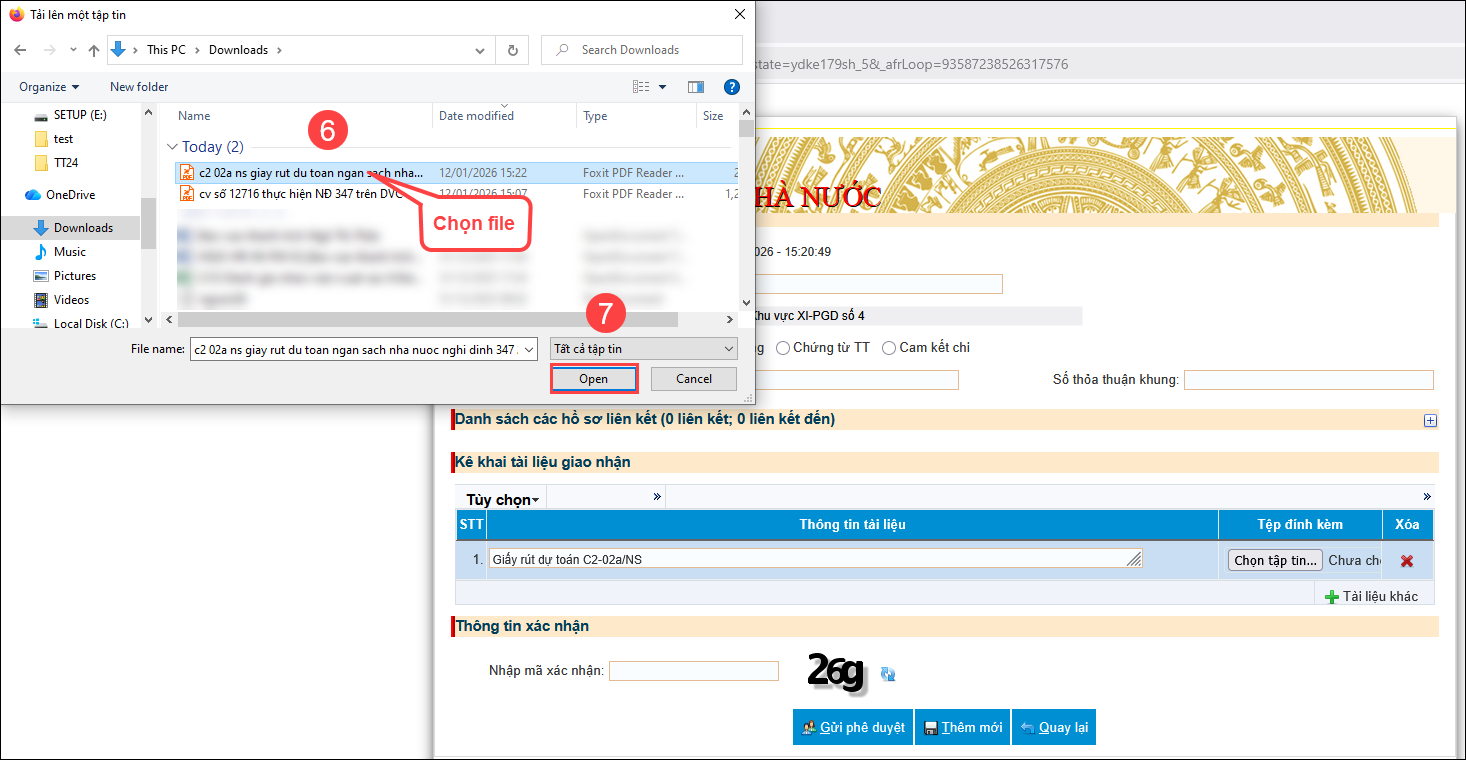The height and width of the screenshot is (760, 1466).
Task: Select the 'c2 02a ns giay rut du toan' PDF
Action: (456, 172)
